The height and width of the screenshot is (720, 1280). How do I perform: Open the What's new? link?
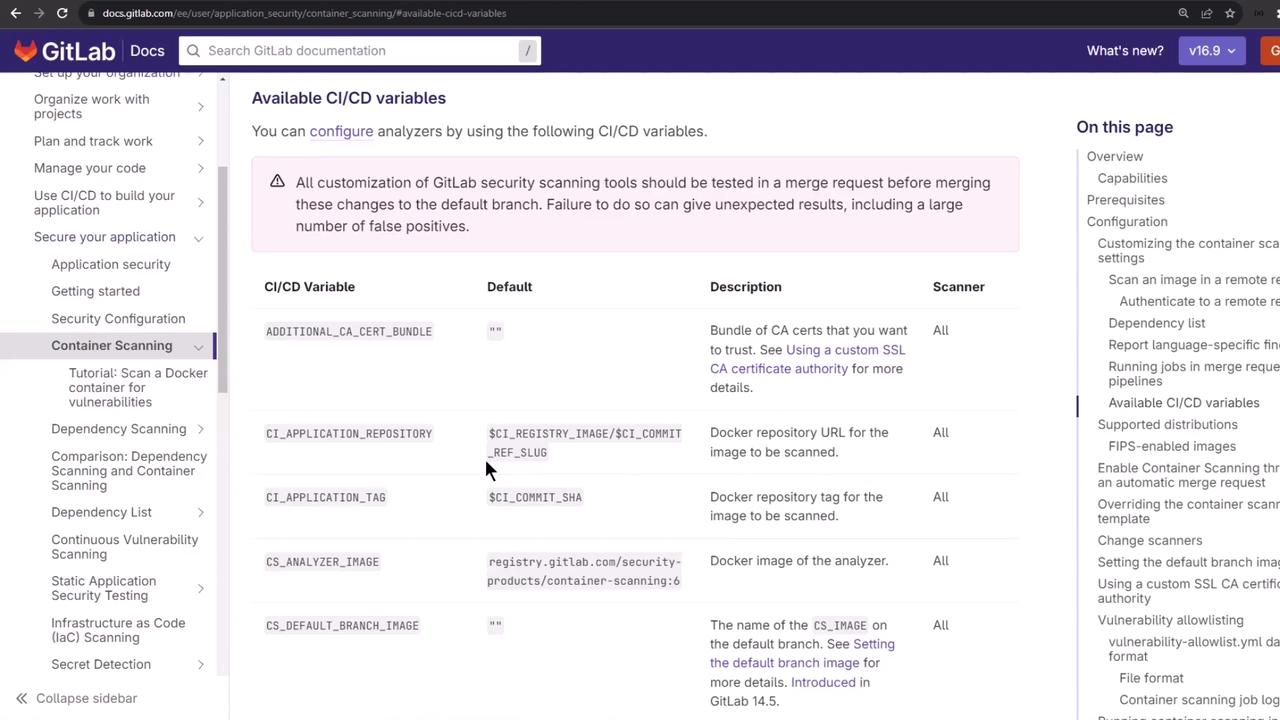coord(1125,51)
